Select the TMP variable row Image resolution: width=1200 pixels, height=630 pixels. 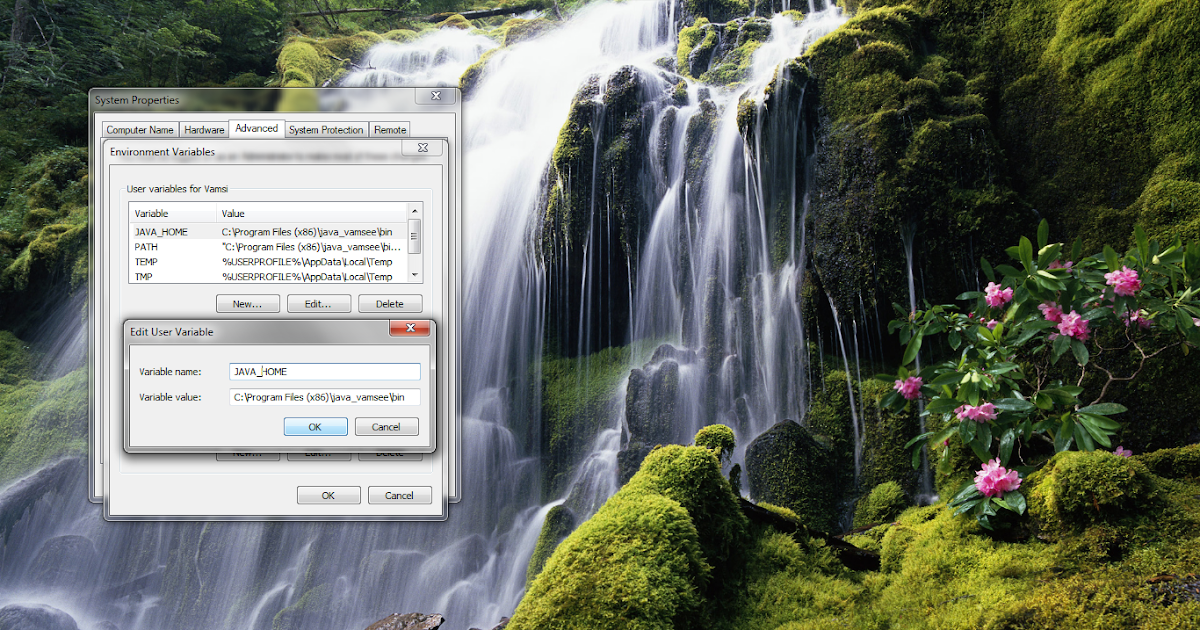point(268,276)
